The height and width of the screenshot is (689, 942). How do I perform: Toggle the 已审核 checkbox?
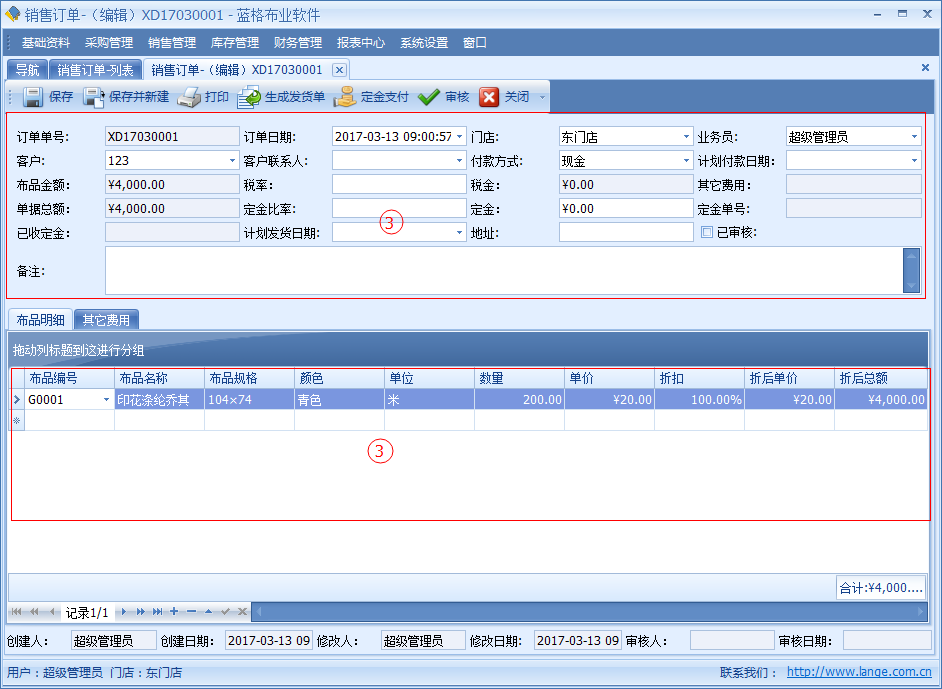[707, 233]
